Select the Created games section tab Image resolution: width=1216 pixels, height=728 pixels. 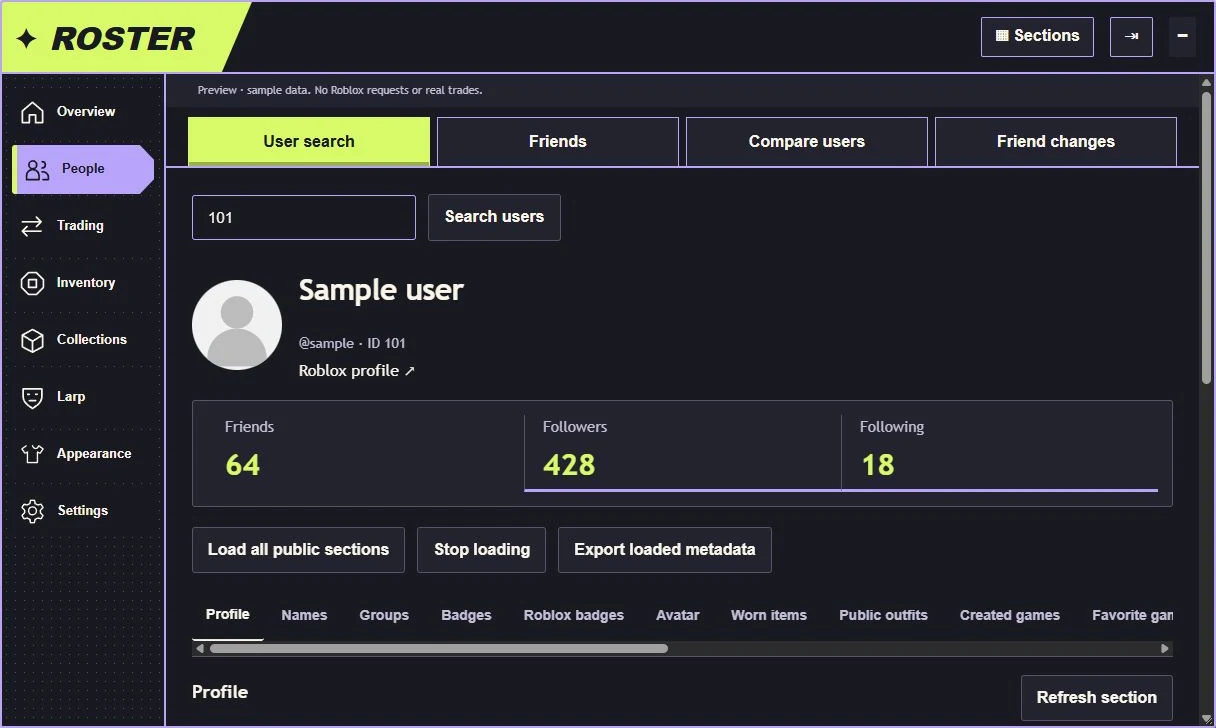pyautogui.click(x=1010, y=615)
